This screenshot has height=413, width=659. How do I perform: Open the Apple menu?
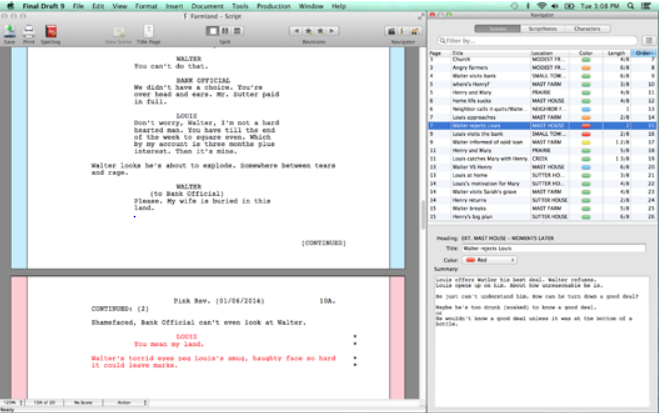[11, 6]
